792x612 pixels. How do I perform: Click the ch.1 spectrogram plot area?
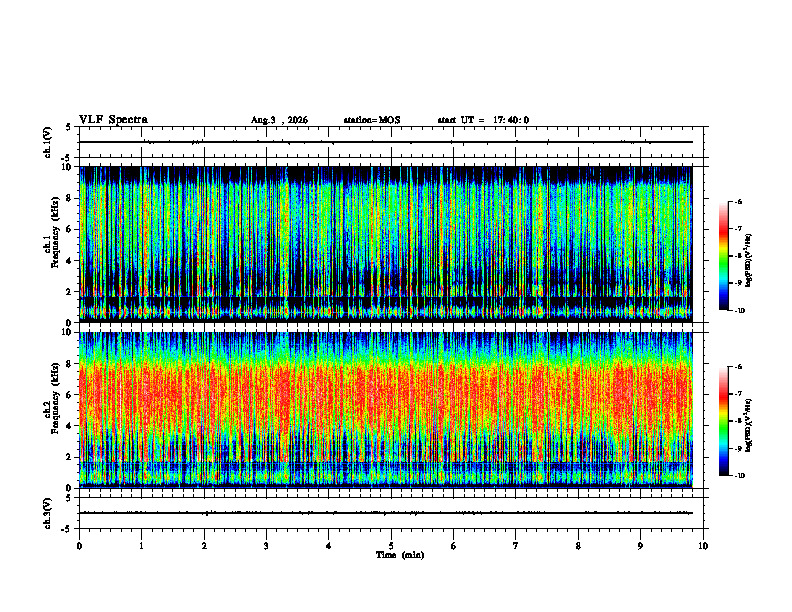(x=386, y=244)
